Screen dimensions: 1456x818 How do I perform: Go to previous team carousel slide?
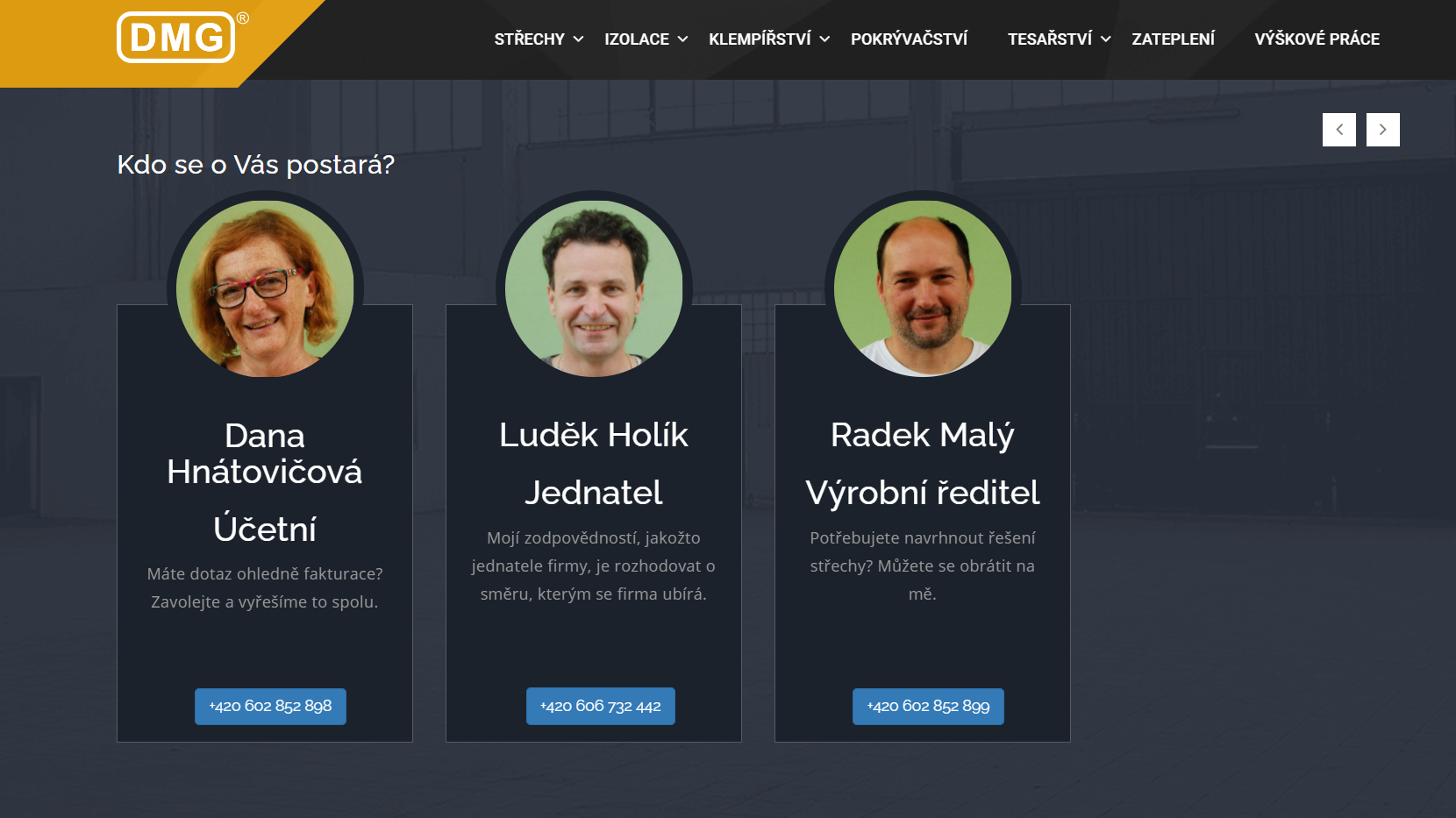tap(1338, 130)
